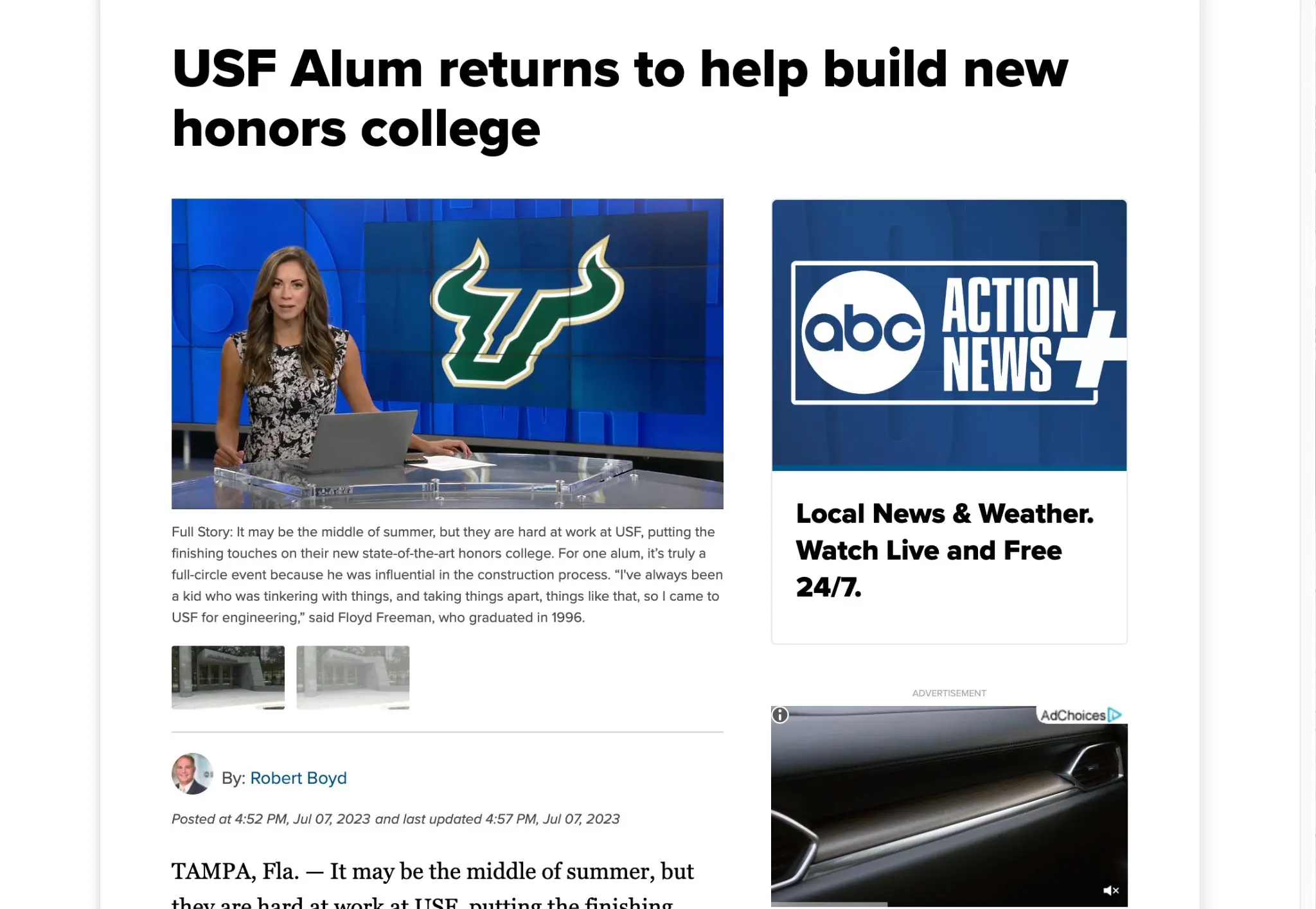Open "Local News & Weather" promo headline

pos(945,550)
